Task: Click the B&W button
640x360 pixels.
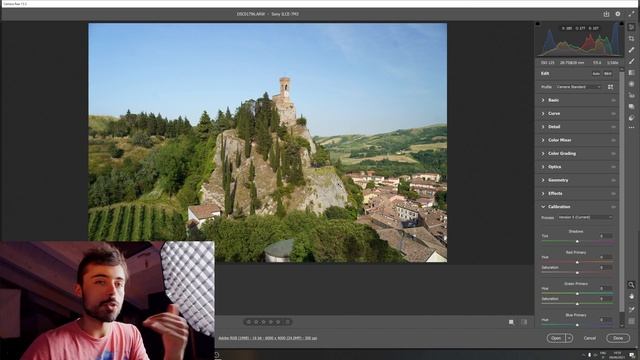Action: tap(608, 73)
